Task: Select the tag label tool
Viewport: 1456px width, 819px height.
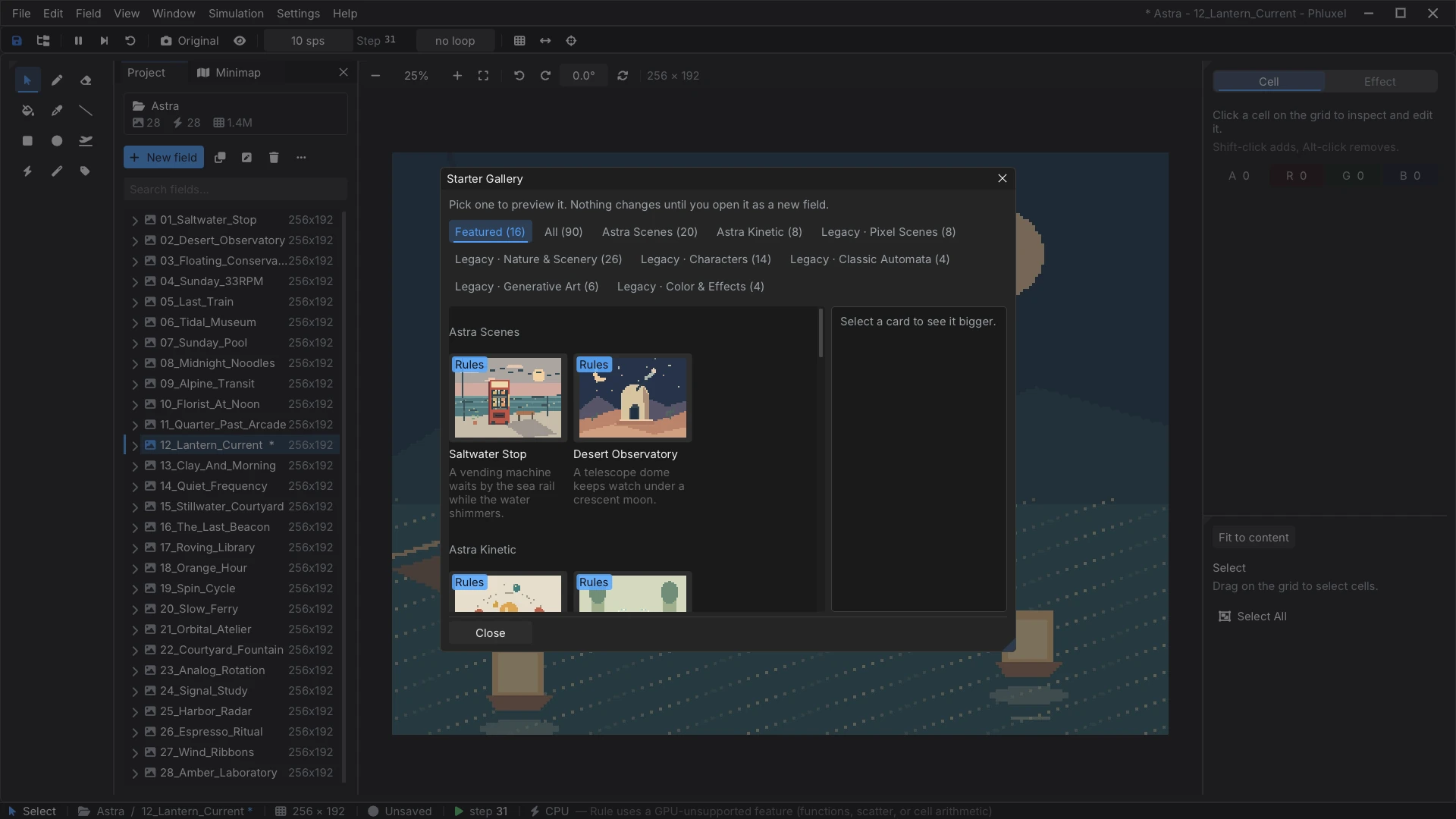Action: click(86, 171)
